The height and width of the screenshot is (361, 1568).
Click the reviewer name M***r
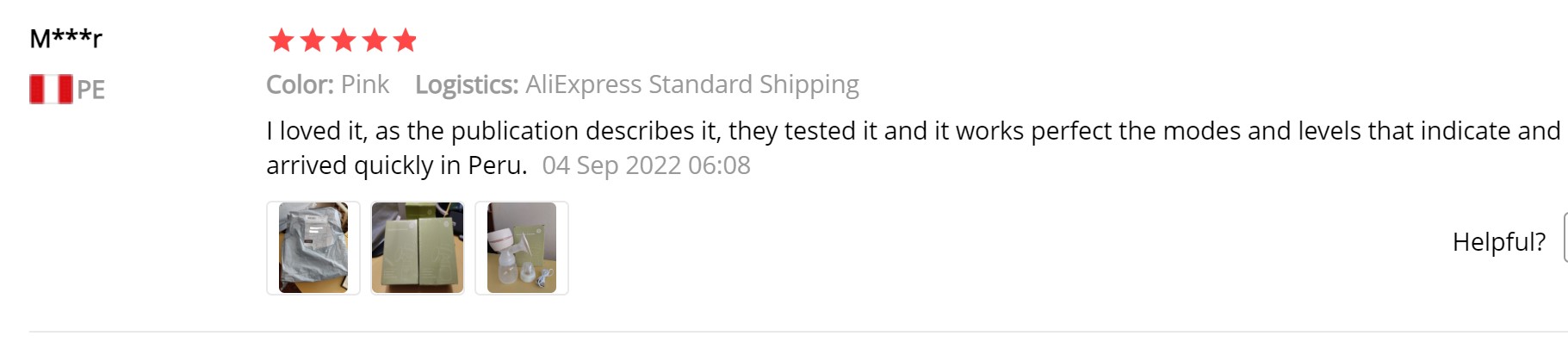[x=66, y=39]
